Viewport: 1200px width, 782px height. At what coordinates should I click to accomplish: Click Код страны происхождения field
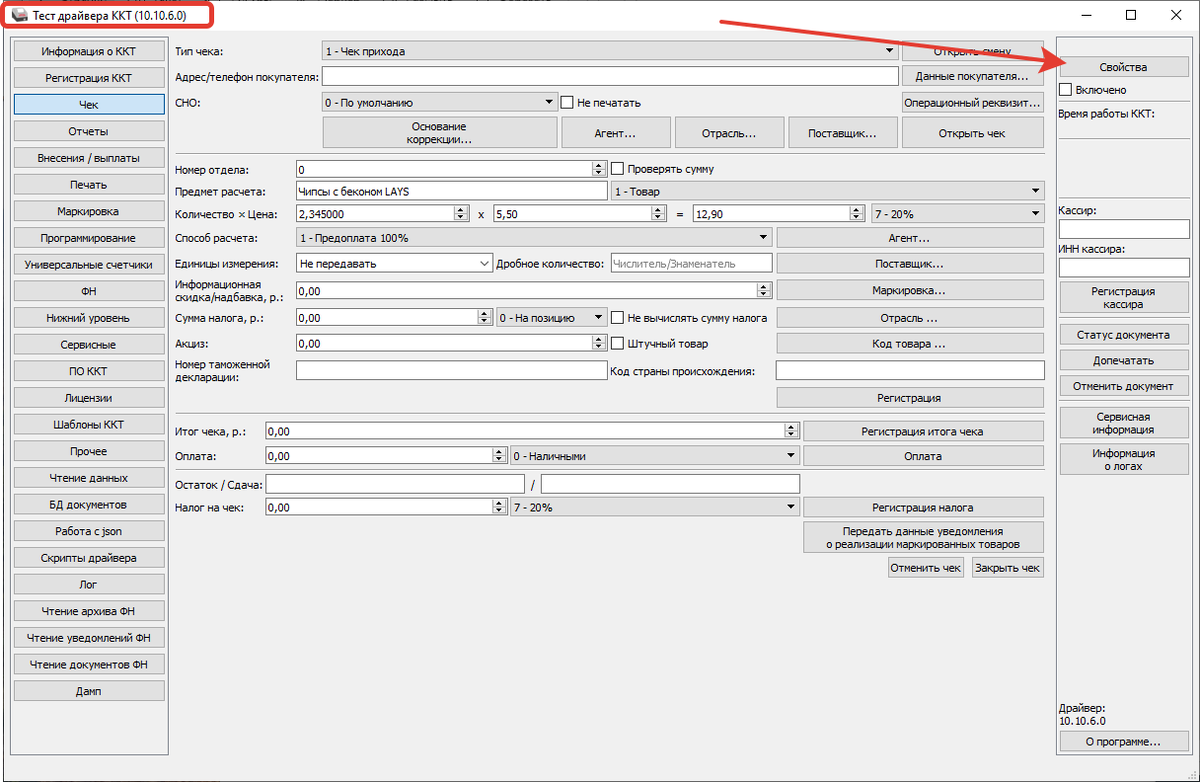coord(910,370)
